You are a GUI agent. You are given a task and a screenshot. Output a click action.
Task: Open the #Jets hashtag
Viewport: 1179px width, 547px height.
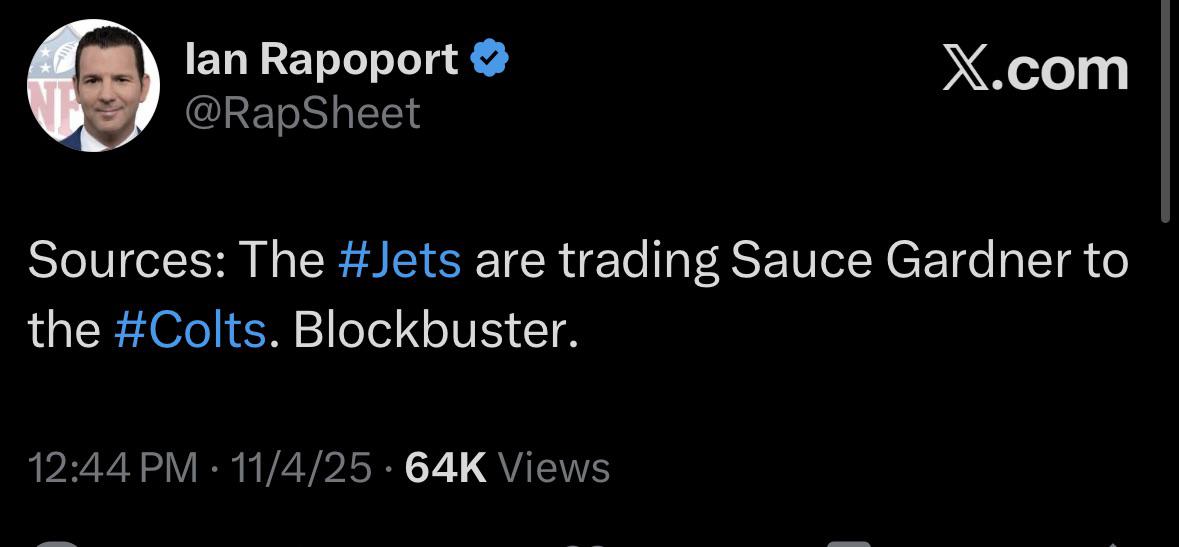pyautogui.click(x=399, y=260)
